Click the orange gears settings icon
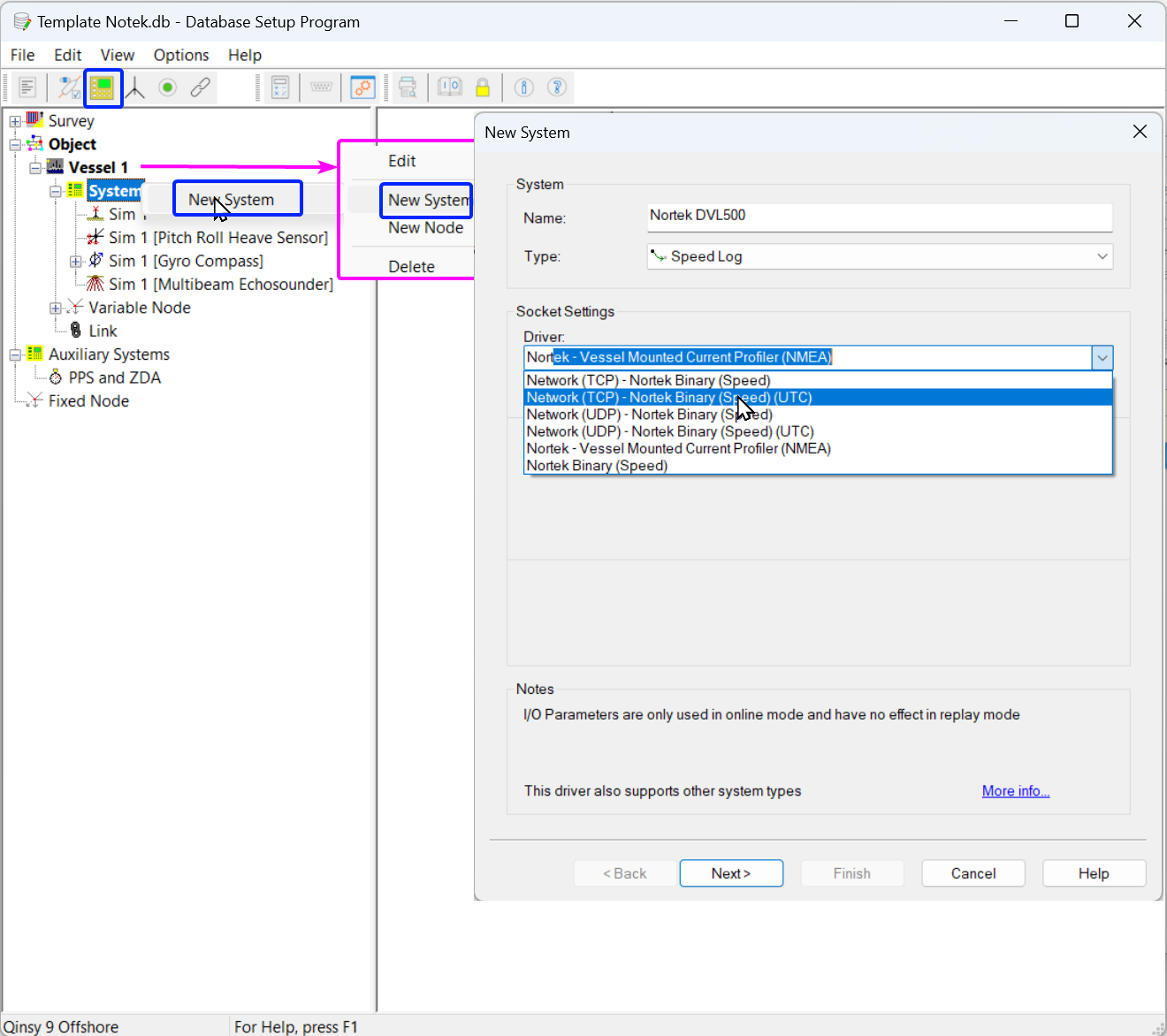This screenshot has height=1036, width=1167. [x=362, y=88]
